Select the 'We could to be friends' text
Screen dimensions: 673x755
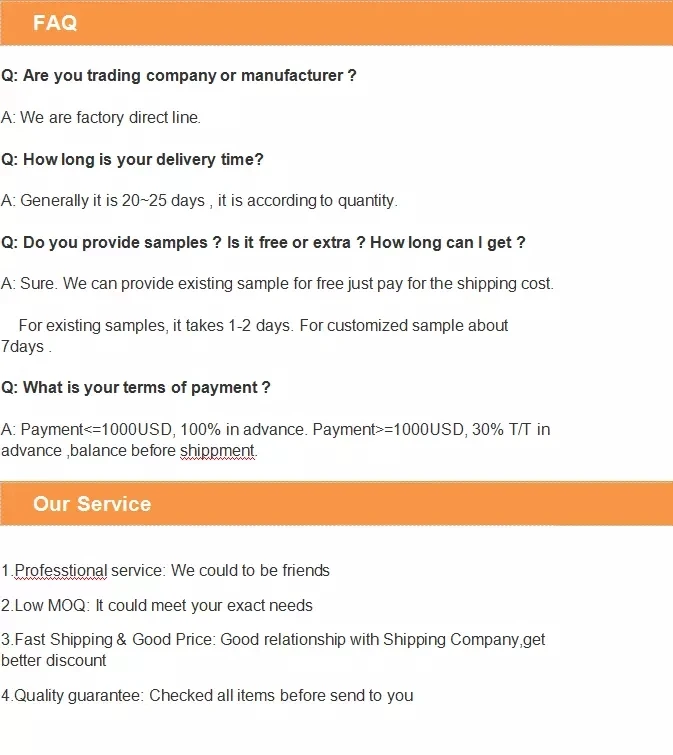(x=250, y=570)
